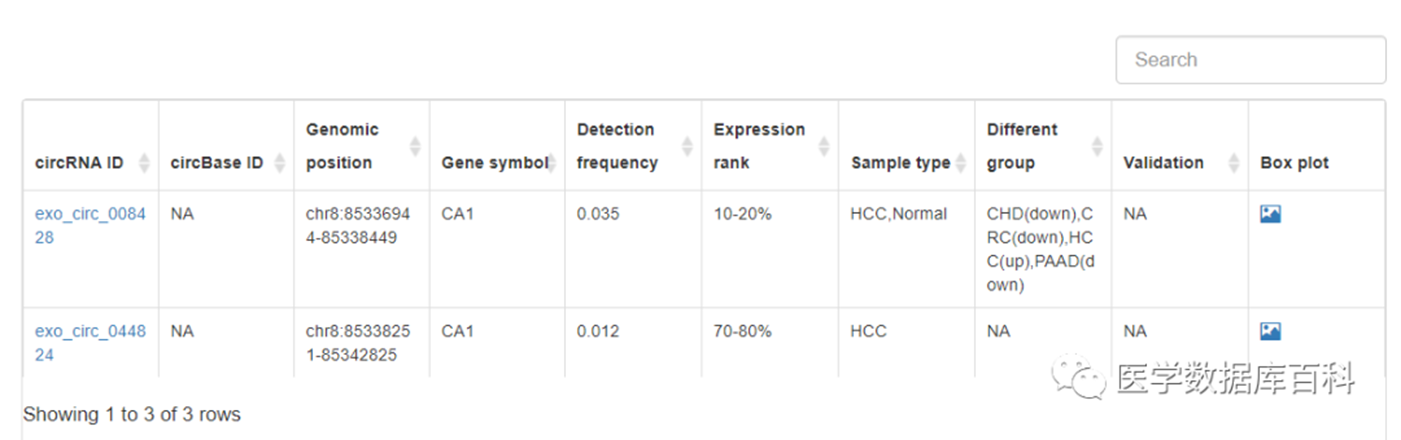Screen dimensions: 1401x440
Task: Sort by Gene symbol arrow icon
Action: 551,162
